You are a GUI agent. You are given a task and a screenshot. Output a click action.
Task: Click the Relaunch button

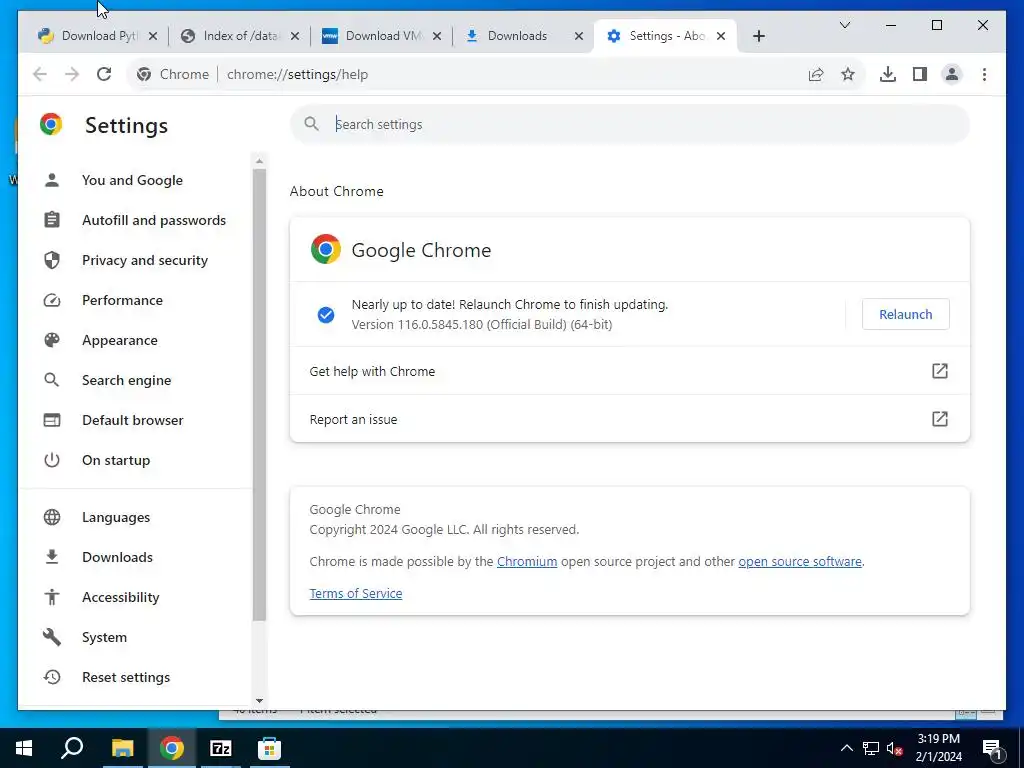pos(905,314)
